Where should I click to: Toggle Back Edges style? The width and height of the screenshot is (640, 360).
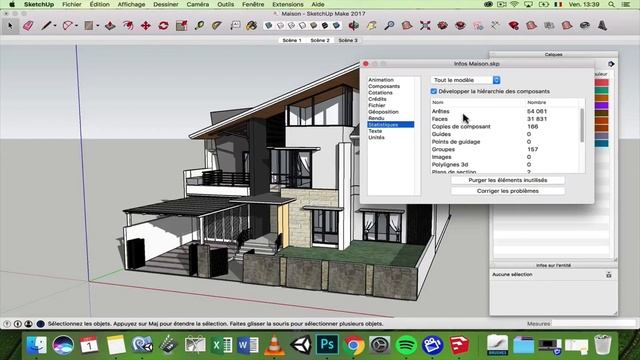(x=280, y=25)
